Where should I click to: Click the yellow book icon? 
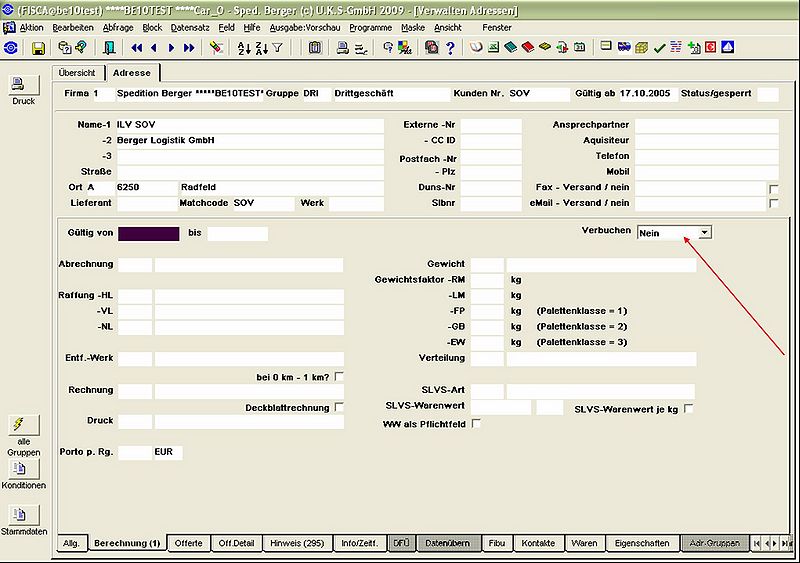(x=545, y=47)
